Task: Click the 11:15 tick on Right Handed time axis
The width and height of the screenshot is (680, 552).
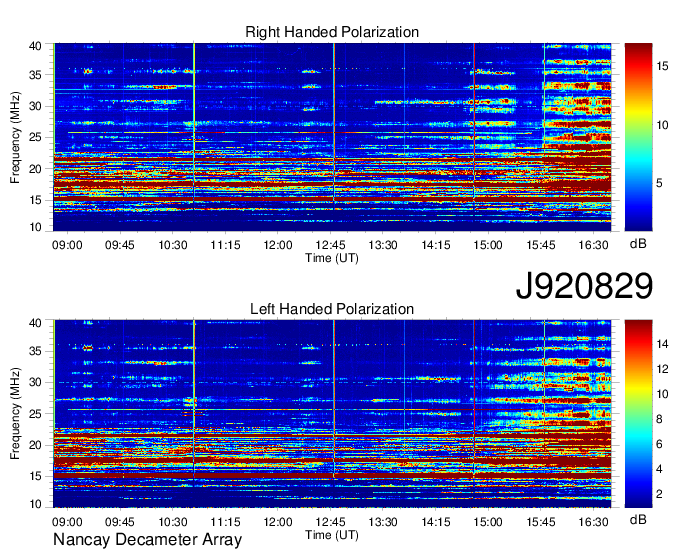Action: (225, 245)
